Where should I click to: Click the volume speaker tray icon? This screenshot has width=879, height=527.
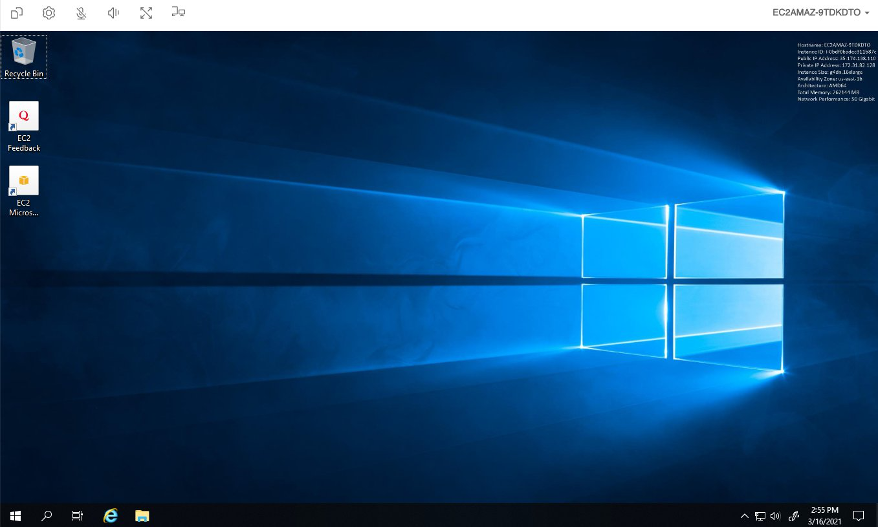tap(775, 516)
